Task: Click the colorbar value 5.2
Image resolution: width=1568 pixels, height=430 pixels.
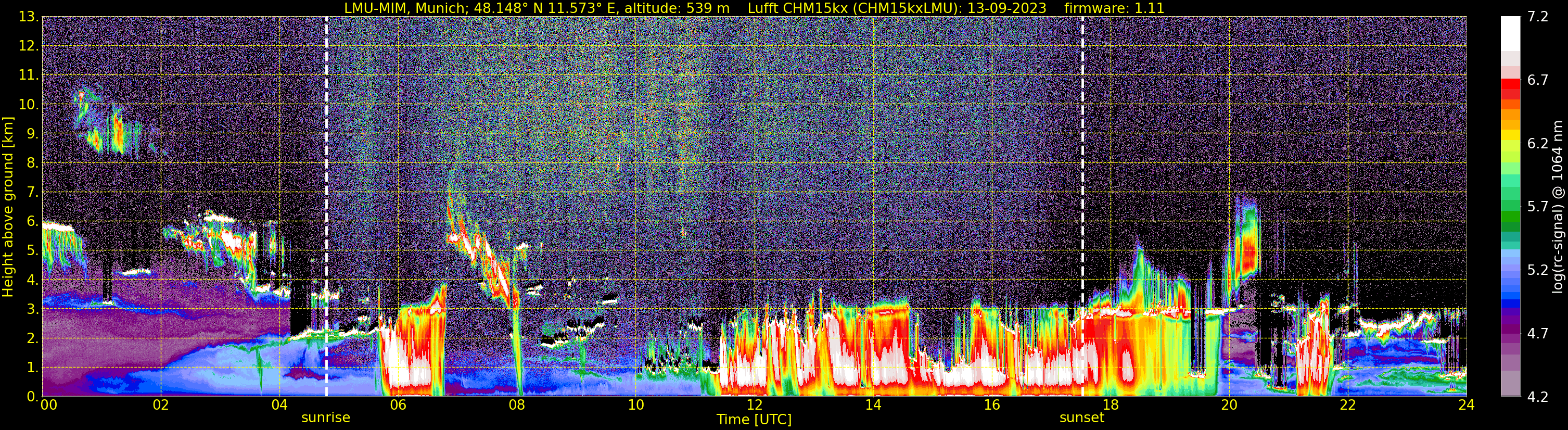Action: (x=1538, y=270)
